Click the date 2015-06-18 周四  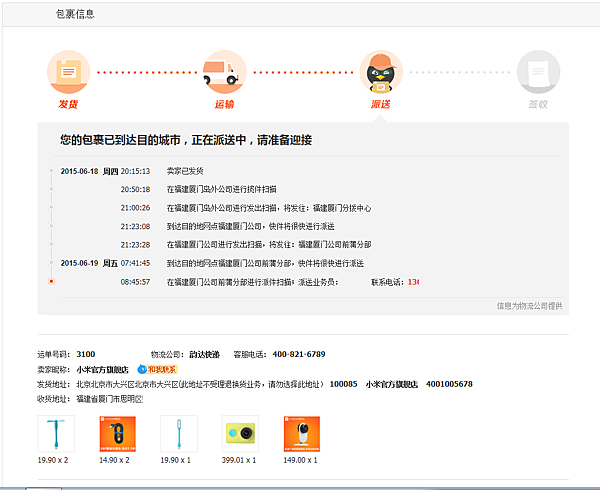(89, 171)
